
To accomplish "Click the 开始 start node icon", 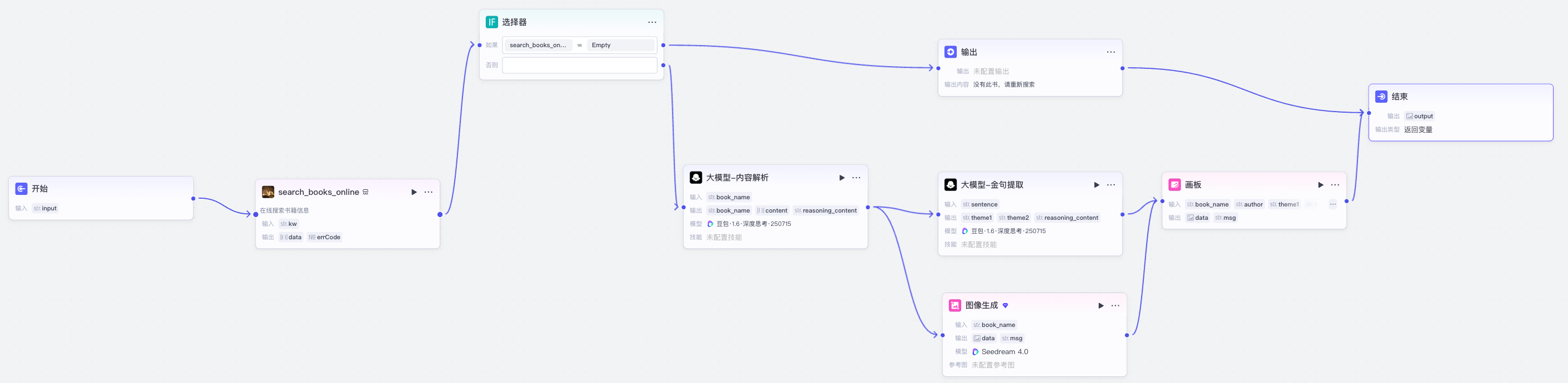I will click(x=21, y=189).
